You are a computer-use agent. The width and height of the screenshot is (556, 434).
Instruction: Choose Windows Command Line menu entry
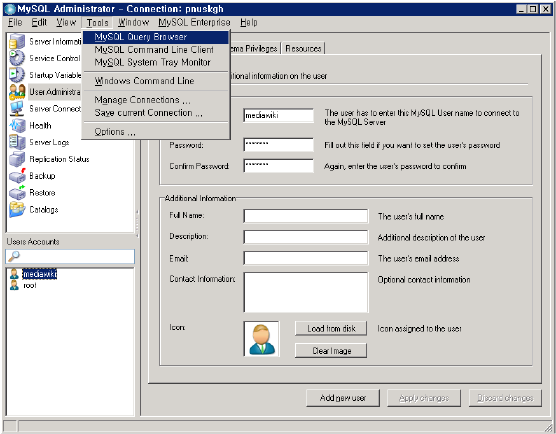pos(156,81)
